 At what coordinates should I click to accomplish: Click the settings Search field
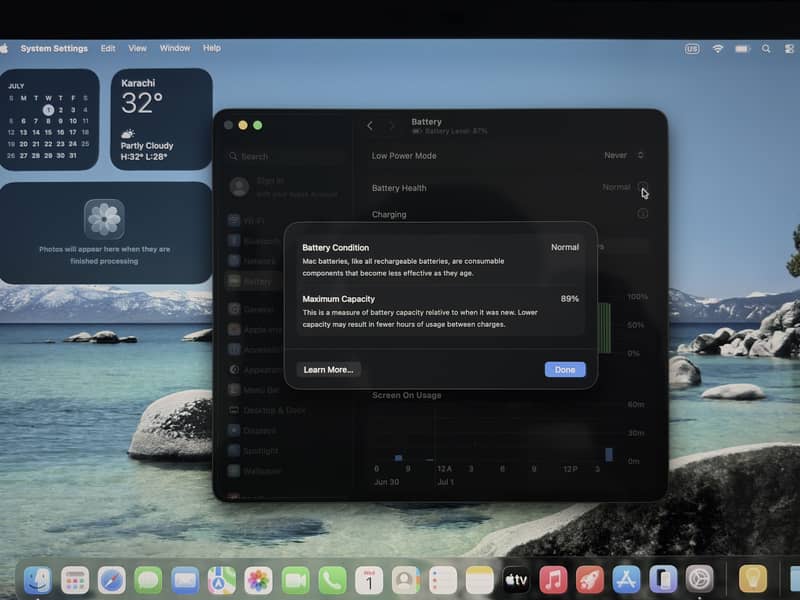(286, 156)
